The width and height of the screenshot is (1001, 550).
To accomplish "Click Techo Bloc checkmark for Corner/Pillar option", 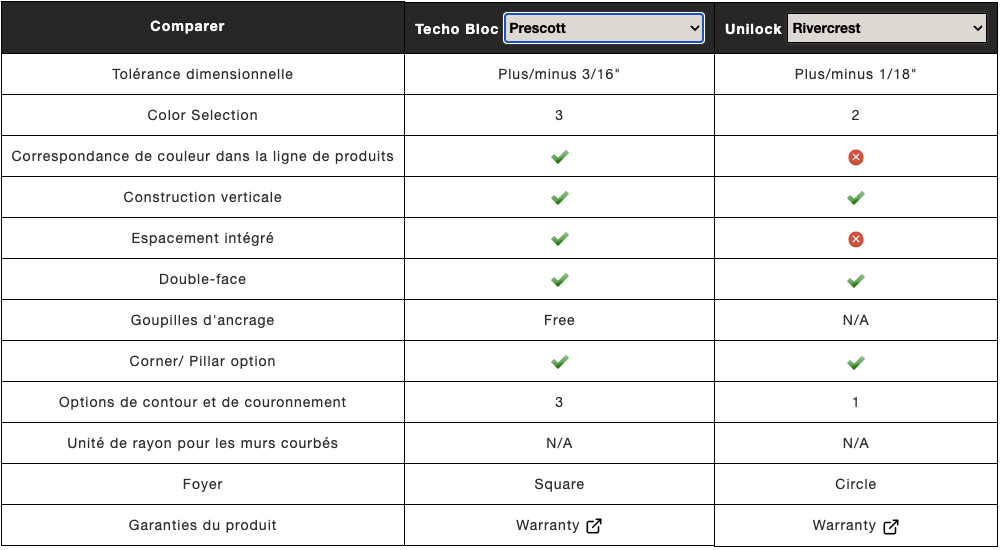I will tap(559, 362).
